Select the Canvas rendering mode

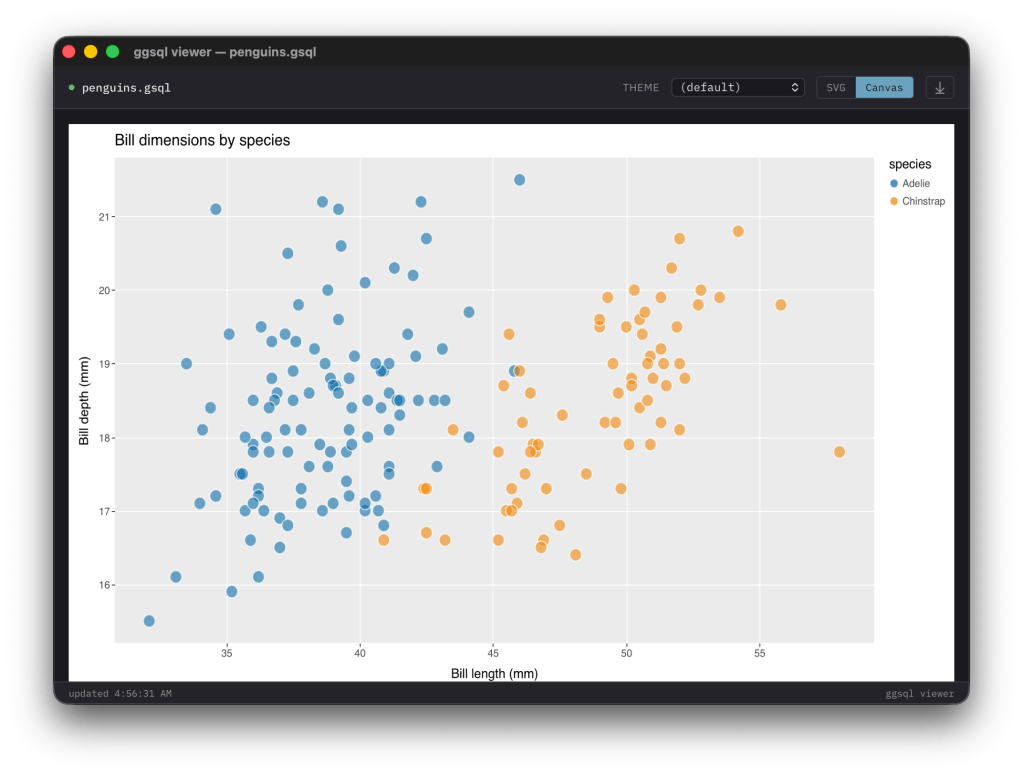point(884,88)
